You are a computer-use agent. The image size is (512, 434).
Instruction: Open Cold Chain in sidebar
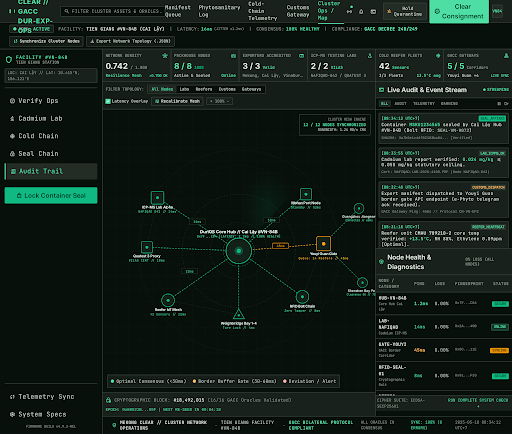[x=51, y=136]
